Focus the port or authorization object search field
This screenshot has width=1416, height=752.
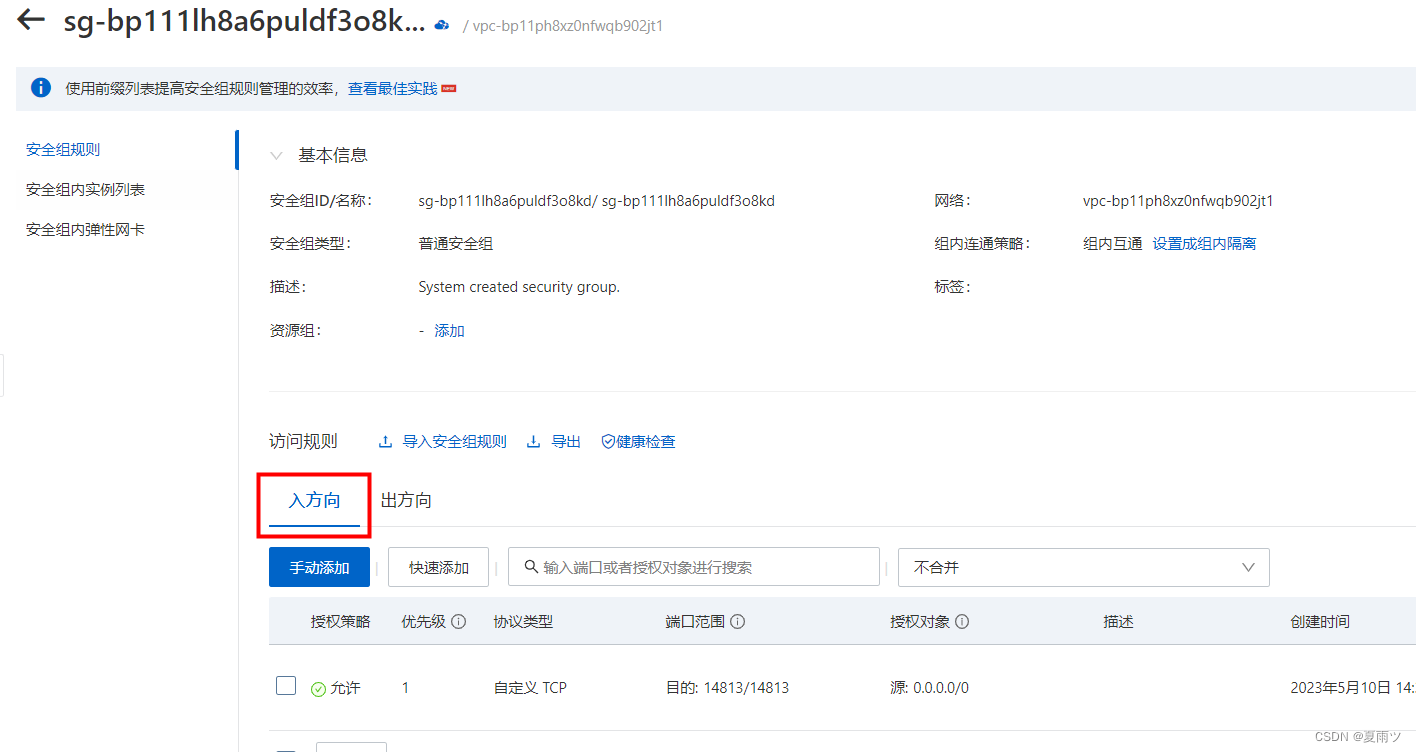tap(694, 567)
